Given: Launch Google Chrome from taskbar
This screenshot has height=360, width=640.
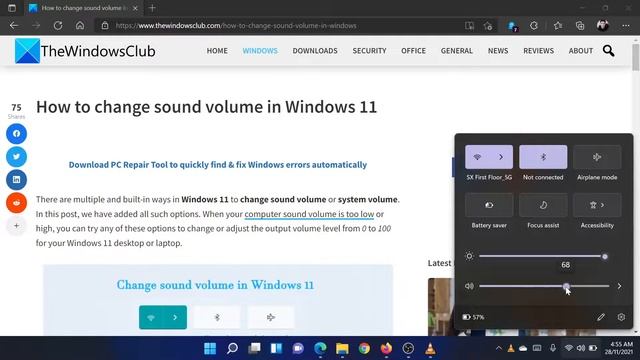Looking at the screenshot, I should pos(364,349).
